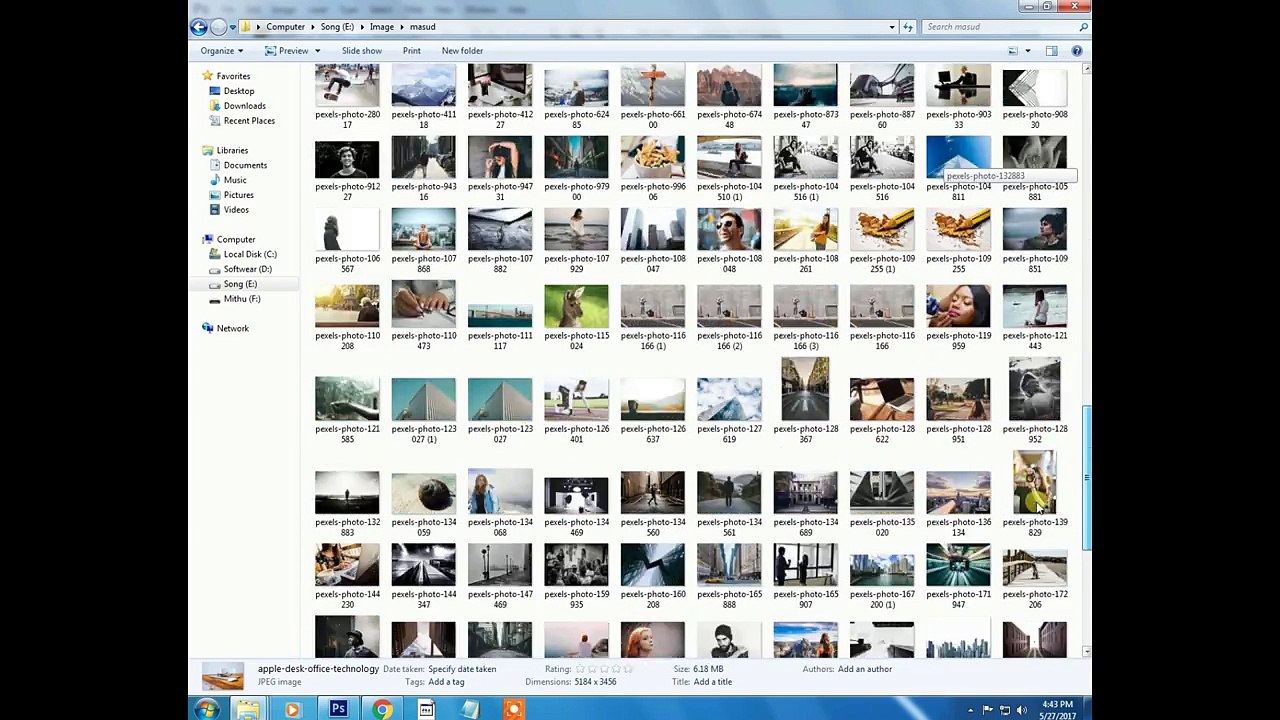
Task: Select kangaroo thumbnail pexels-photo-115024
Action: pos(576,306)
